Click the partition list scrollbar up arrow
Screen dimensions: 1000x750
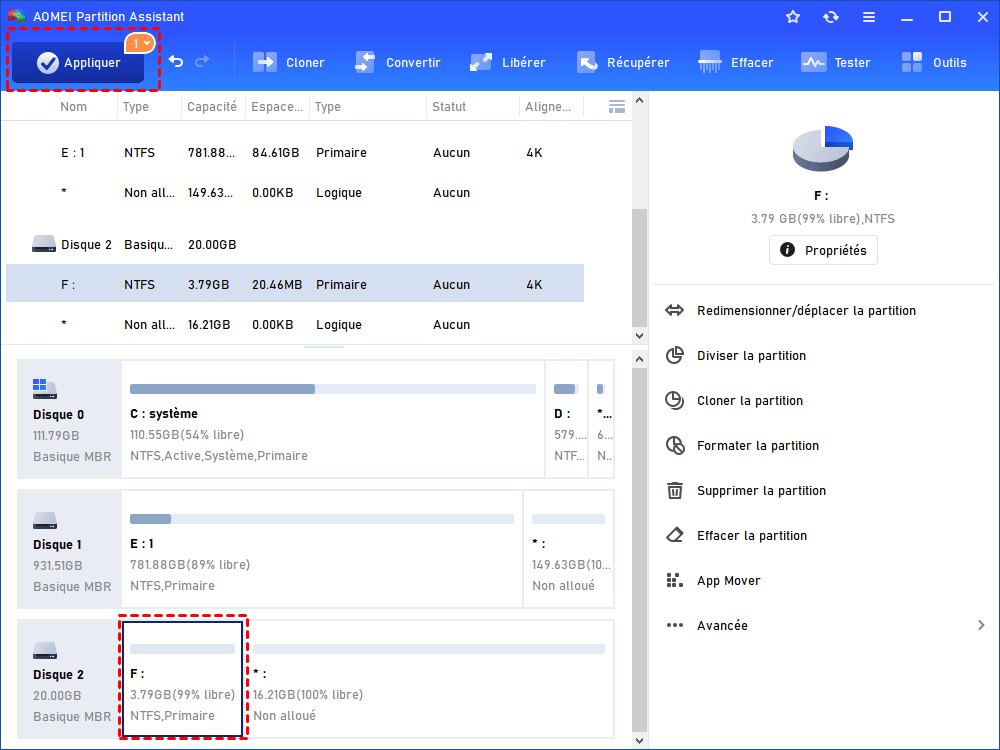[639, 101]
